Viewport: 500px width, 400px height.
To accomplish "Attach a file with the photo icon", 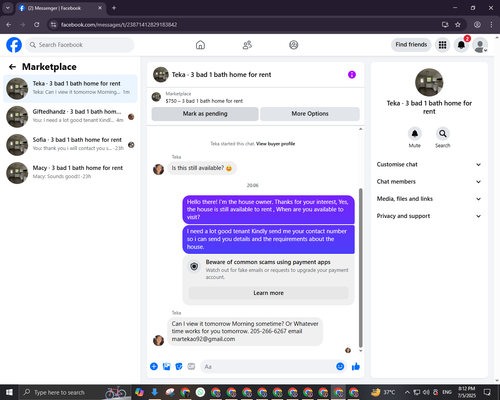I will (166, 367).
